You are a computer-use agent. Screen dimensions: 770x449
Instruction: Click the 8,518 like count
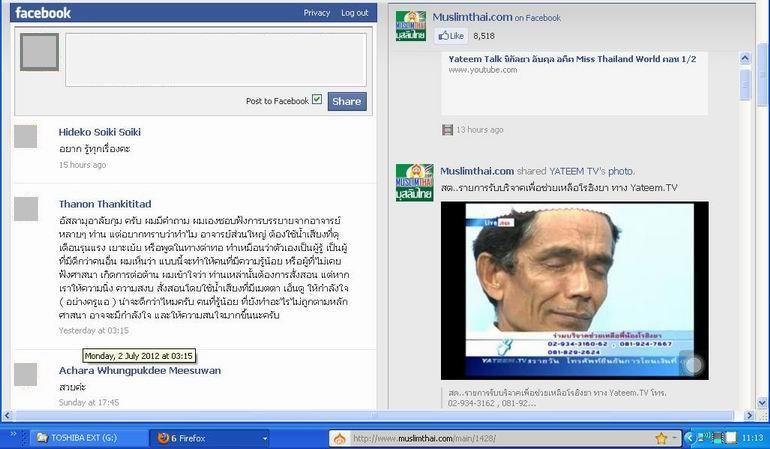pyautogui.click(x=484, y=36)
